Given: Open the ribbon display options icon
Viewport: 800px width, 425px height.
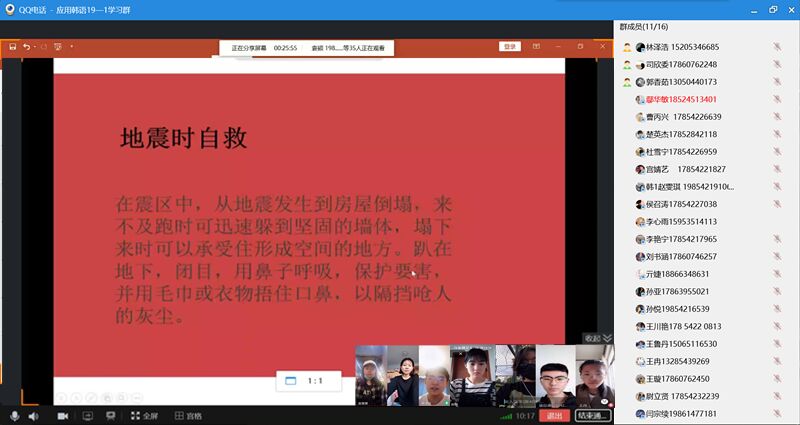Looking at the screenshot, I should (537, 46).
